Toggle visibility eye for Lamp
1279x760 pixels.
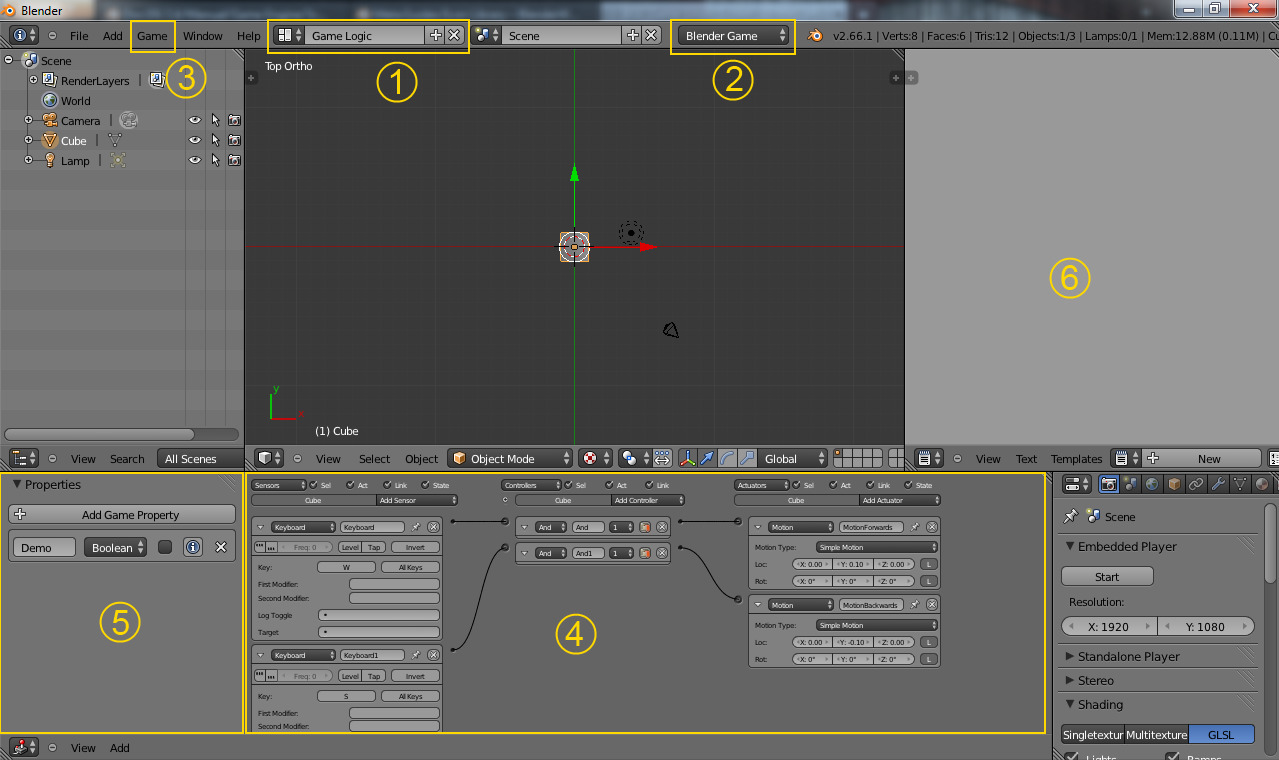click(195, 160)
